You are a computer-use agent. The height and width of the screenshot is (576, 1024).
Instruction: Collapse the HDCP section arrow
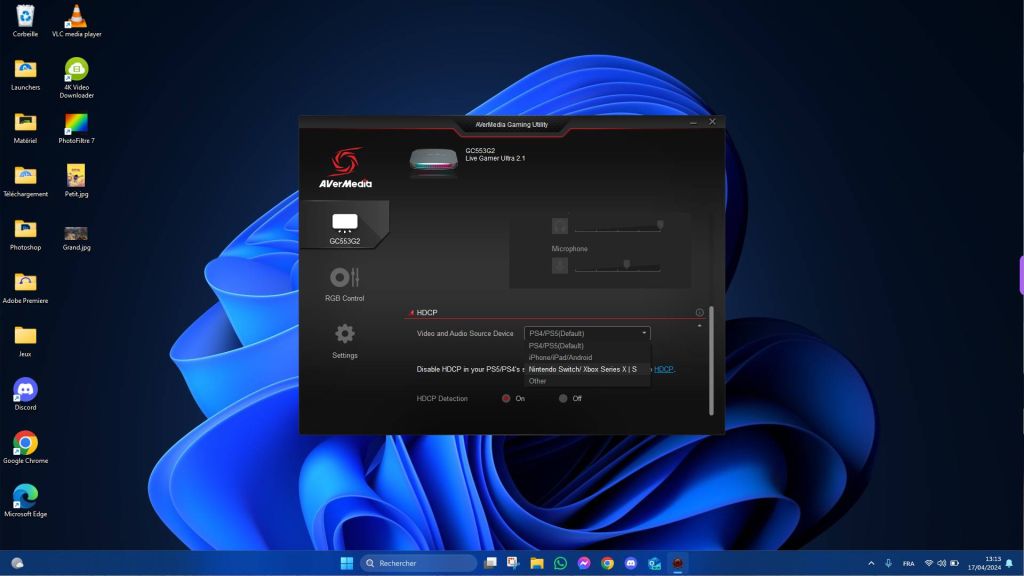pos(699,325)
